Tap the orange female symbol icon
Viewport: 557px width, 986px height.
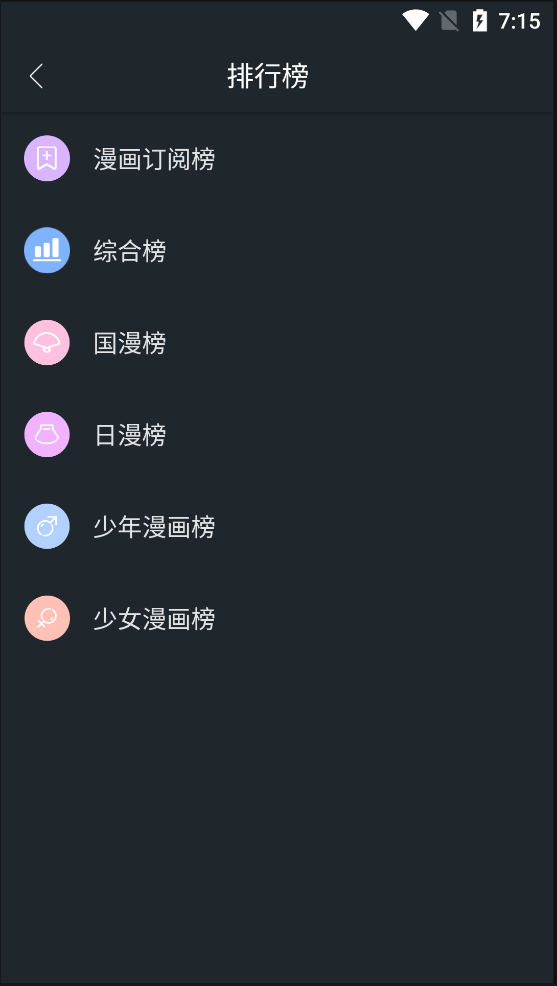[47, 618]
